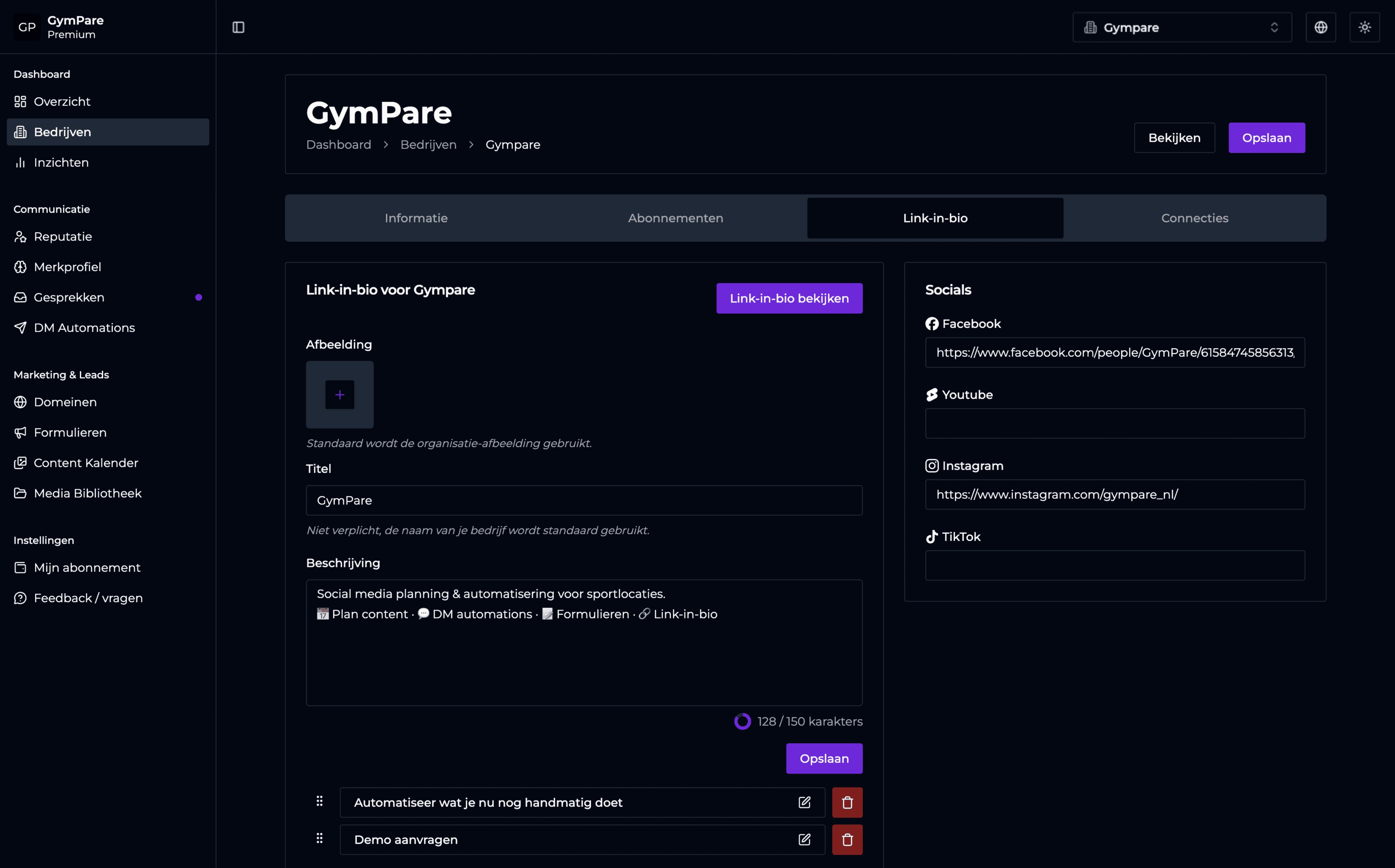This screenshot has height=868, width=1395.
Task: Click the Facebook URL field
Action: [1115, 353]
